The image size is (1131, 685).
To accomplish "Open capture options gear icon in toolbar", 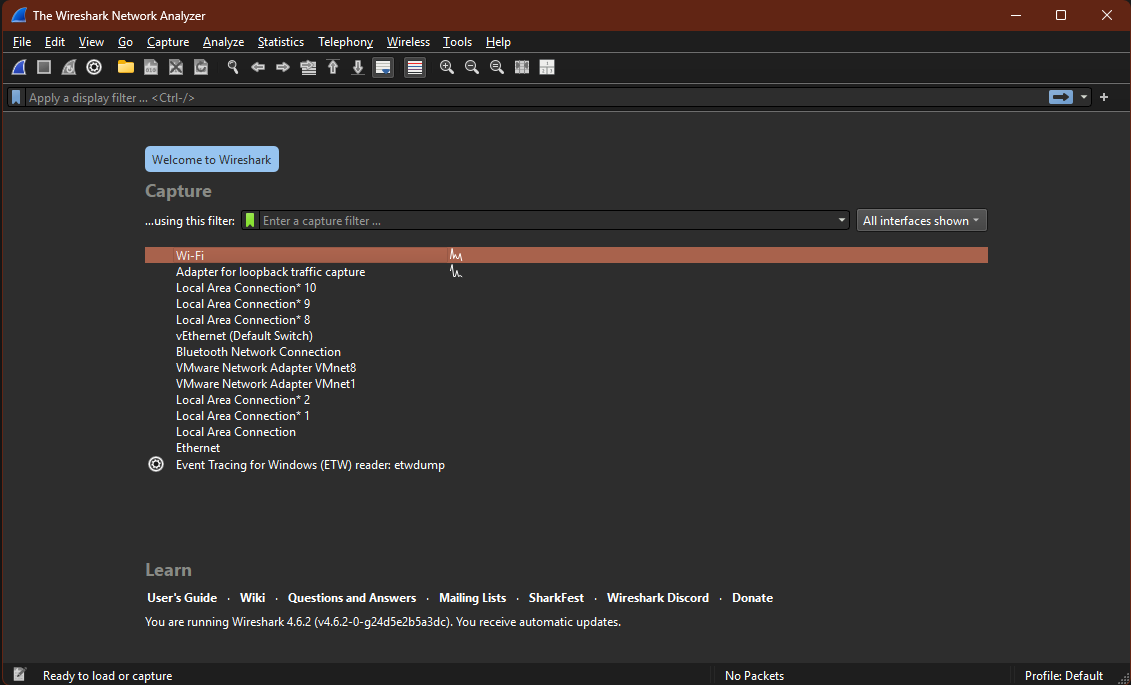I will pyautogui.click(x=94, y=67).
